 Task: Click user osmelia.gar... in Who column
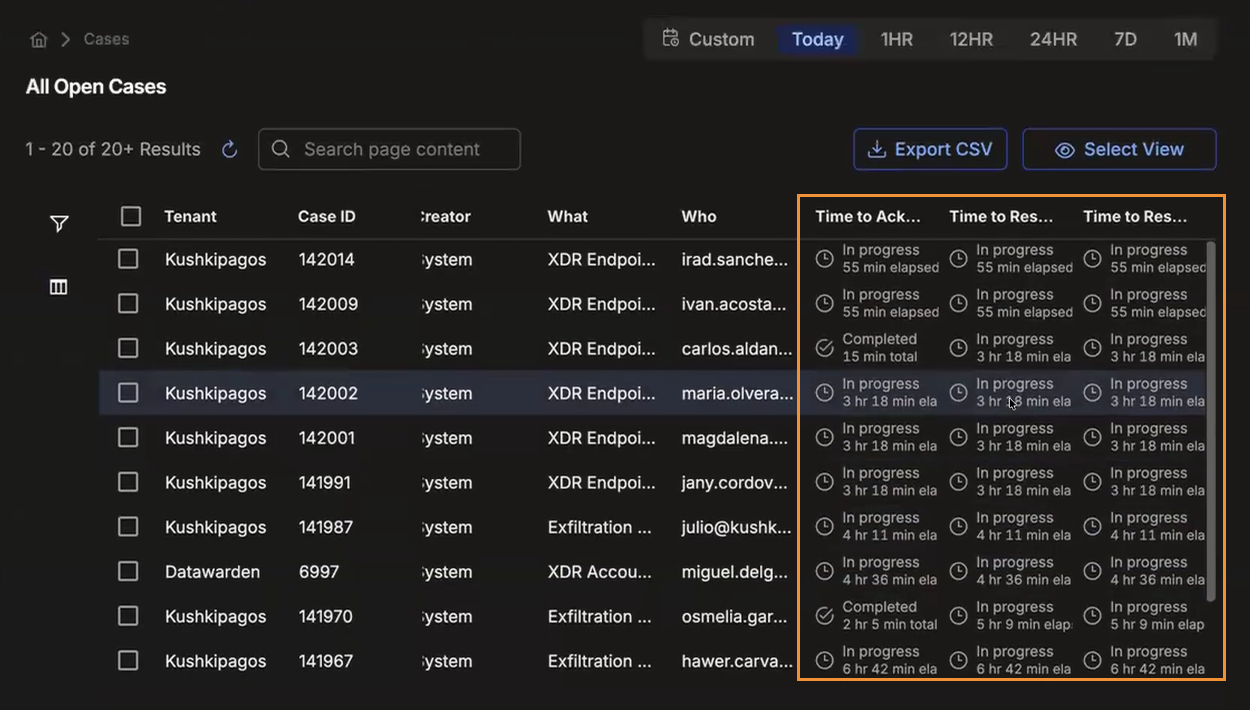coord(735,616)
